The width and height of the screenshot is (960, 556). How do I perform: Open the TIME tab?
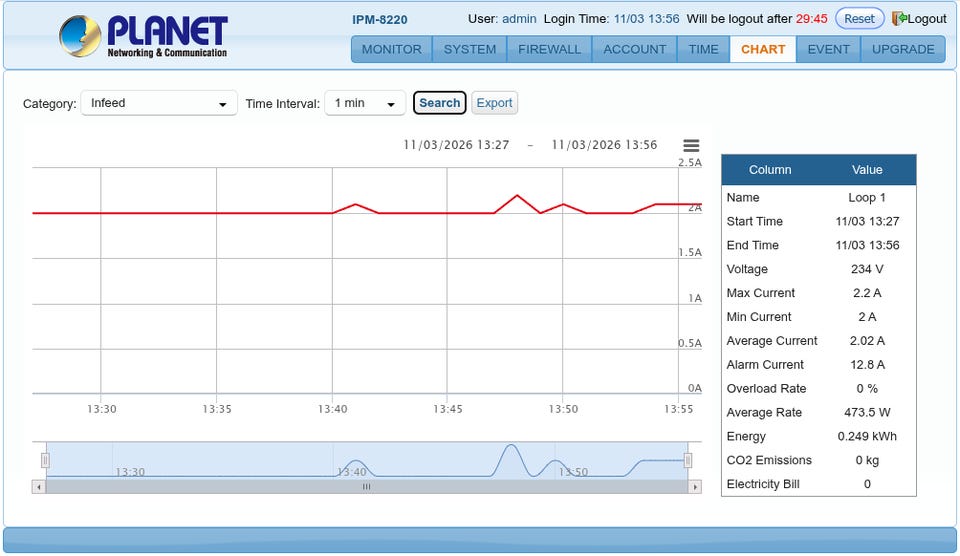(703, 50)
